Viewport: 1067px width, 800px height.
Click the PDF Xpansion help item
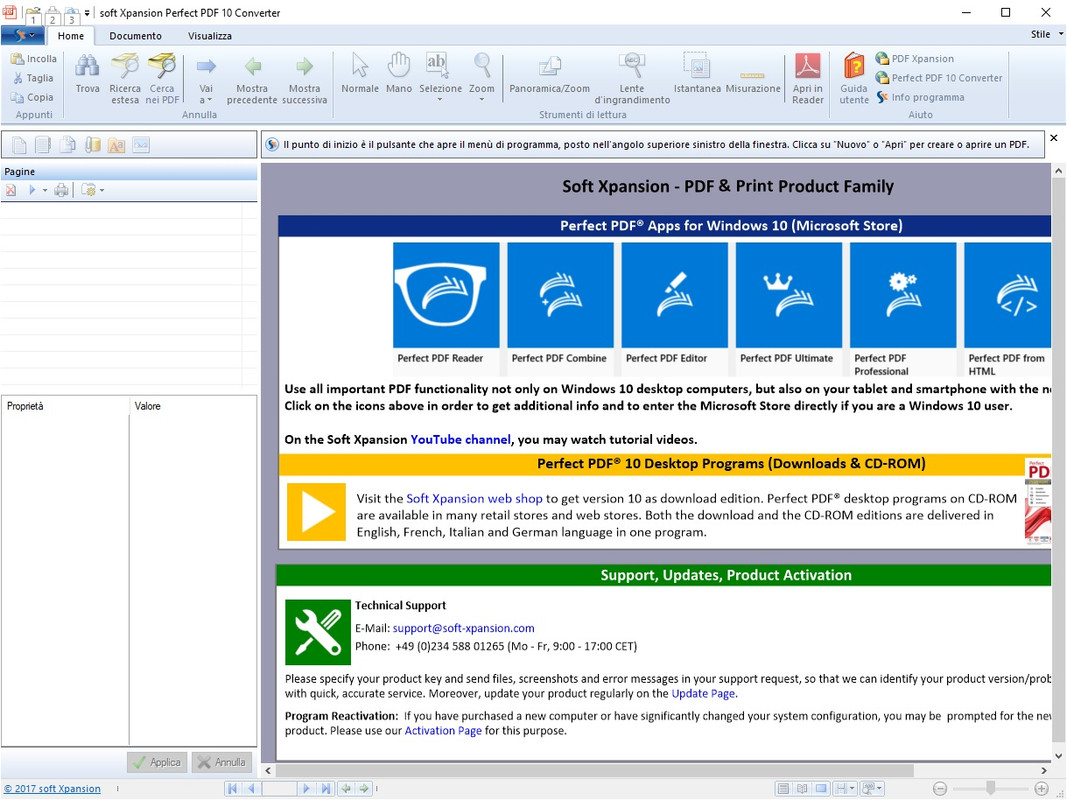pos(915,59)
